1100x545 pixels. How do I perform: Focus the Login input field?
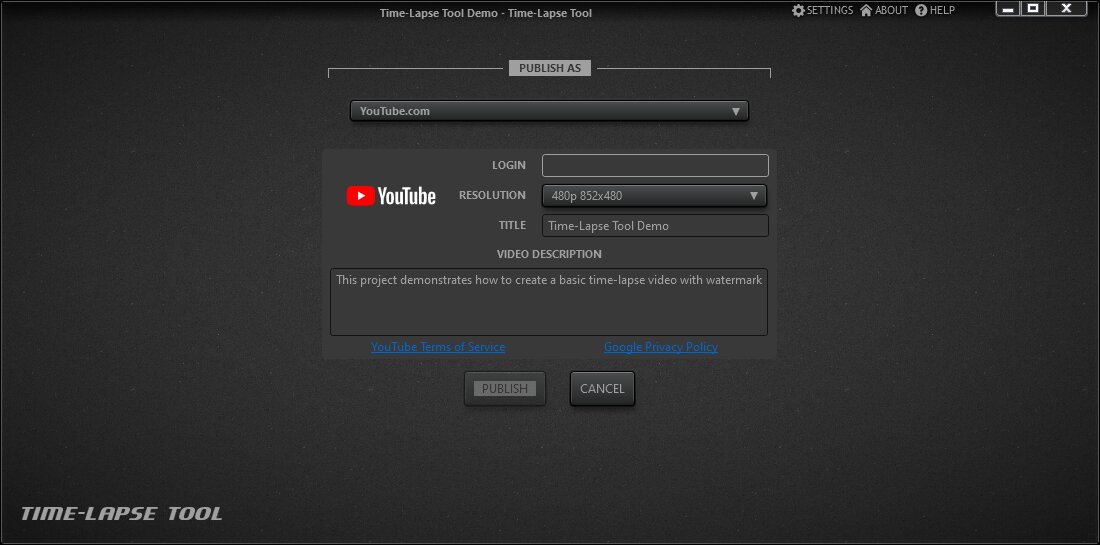[x=655, y=166]
